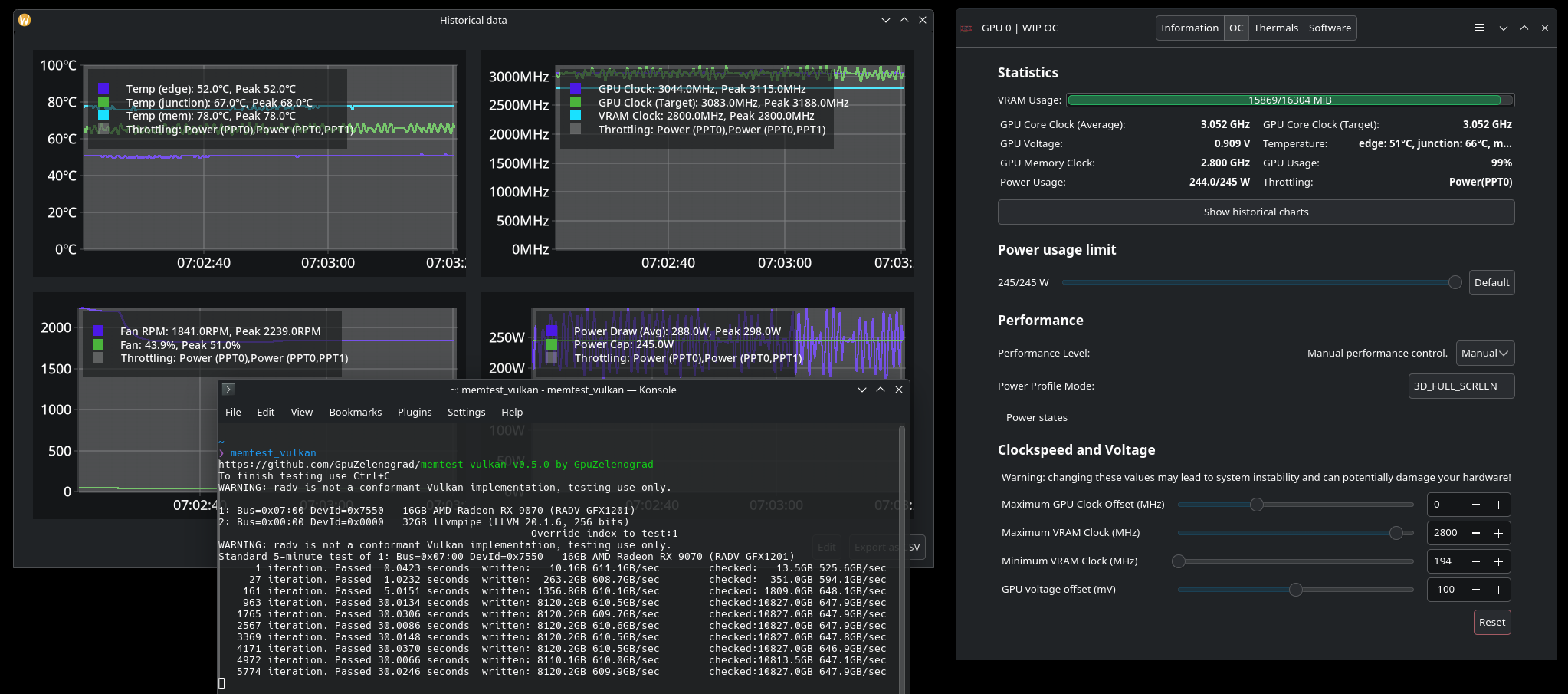Open Konsole Edit menu
1568x694 pixels.
(x=265, y=412)
